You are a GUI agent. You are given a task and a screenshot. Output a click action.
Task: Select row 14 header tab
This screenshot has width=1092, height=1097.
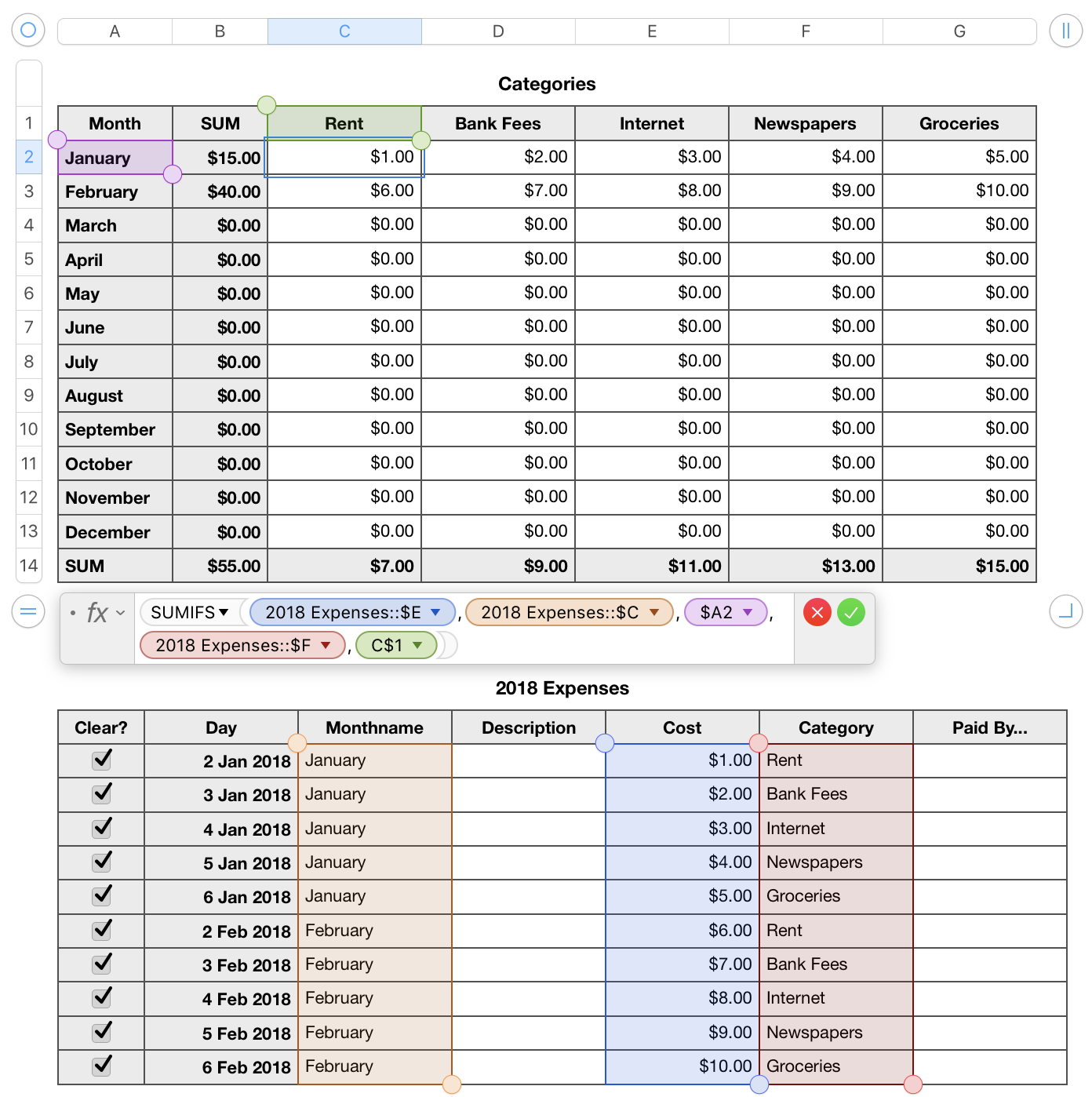click(x=29, y=566)
